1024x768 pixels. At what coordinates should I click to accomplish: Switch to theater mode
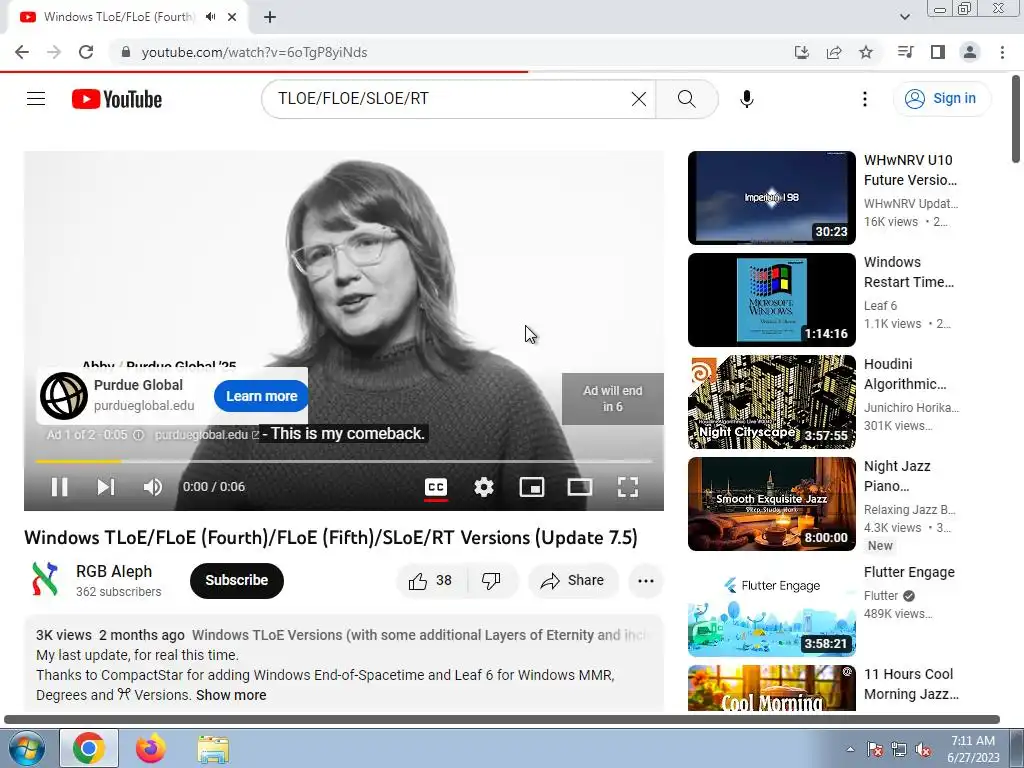[x=579, y=487]
